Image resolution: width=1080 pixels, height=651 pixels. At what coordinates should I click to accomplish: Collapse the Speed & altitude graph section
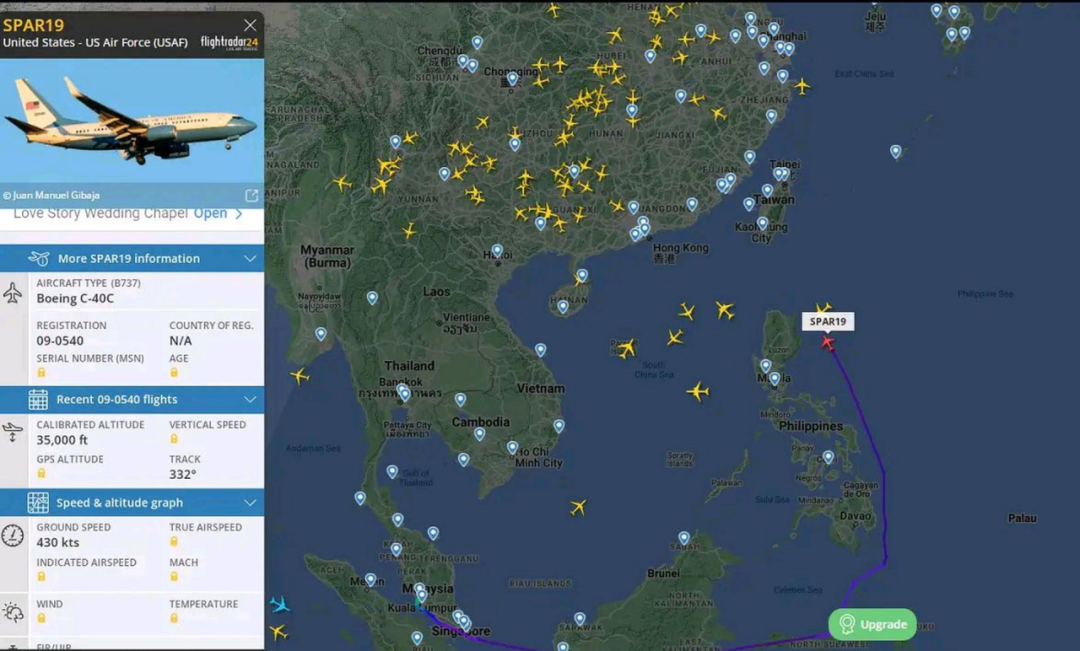(x=252, y=502)
